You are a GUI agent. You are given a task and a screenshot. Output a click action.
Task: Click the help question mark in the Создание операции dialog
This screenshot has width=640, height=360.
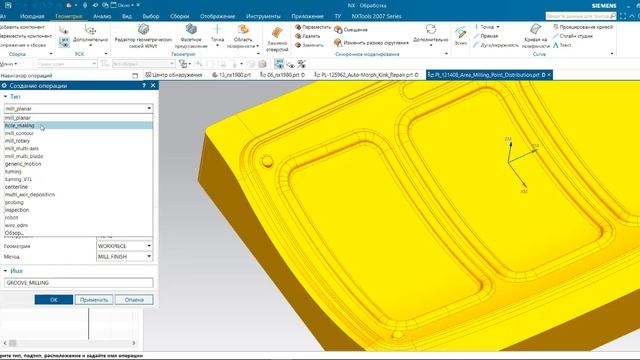pyautogui.click(x=144, y=85)
